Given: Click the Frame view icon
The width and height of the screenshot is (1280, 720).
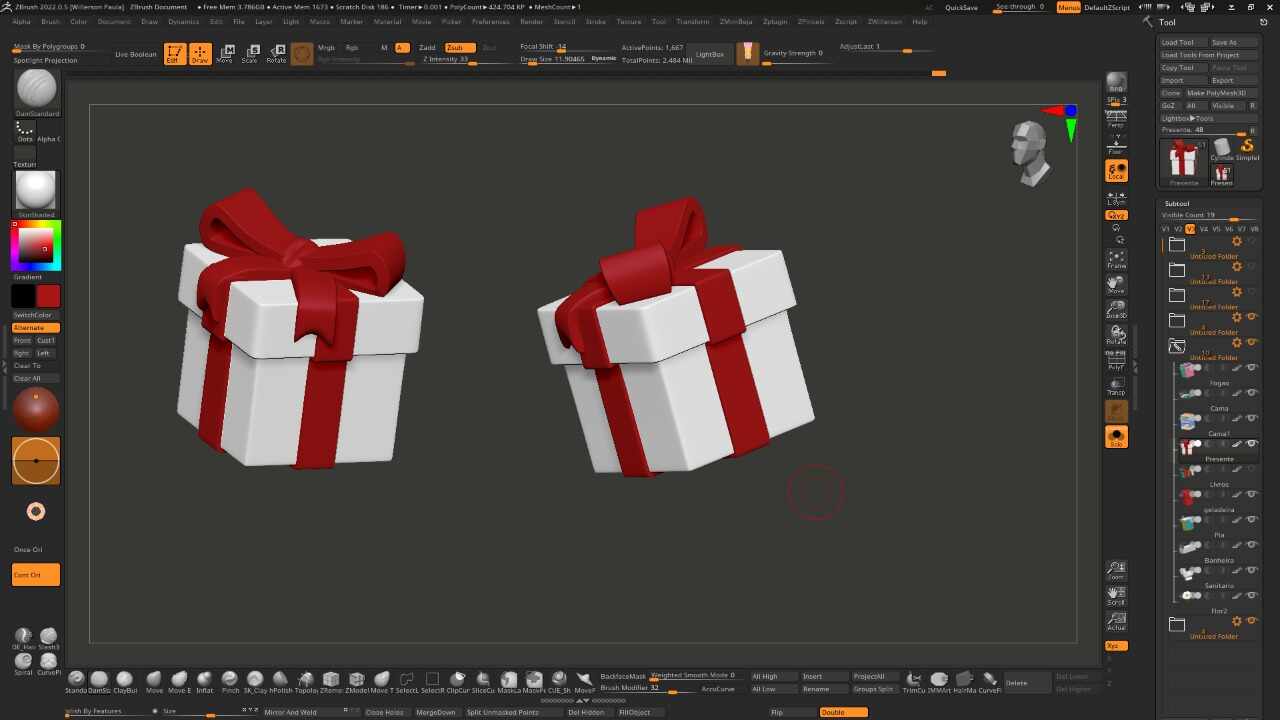Looking at the screenshot, I should coord(1116,259).
